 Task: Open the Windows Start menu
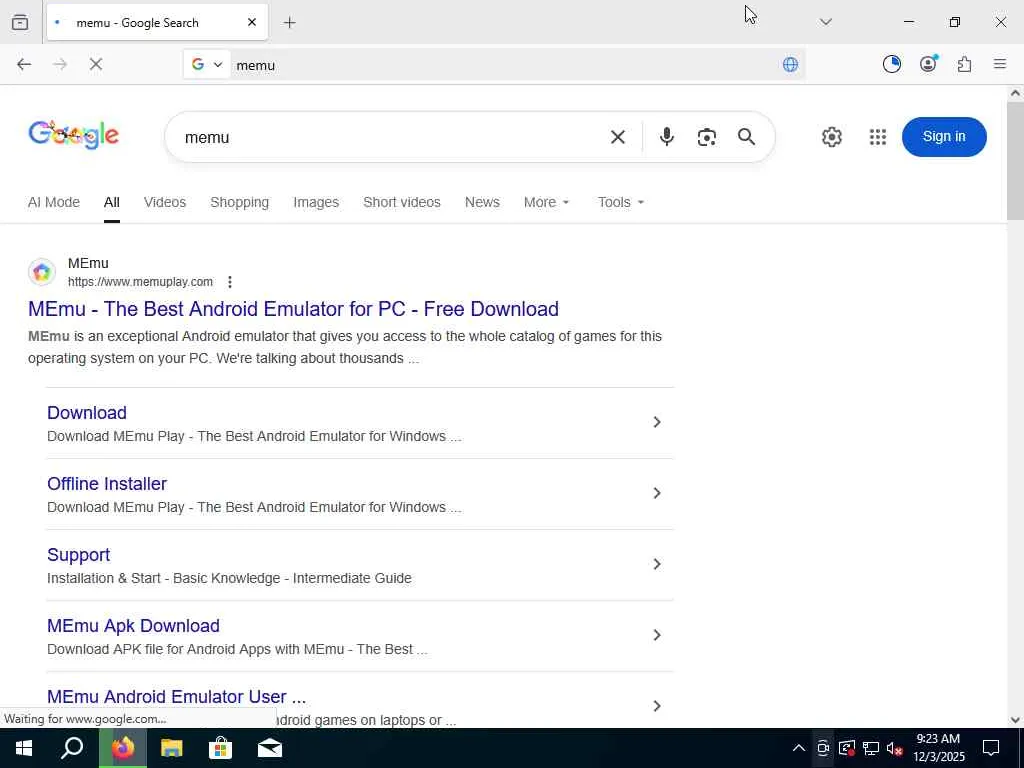(x=24, y=748)
